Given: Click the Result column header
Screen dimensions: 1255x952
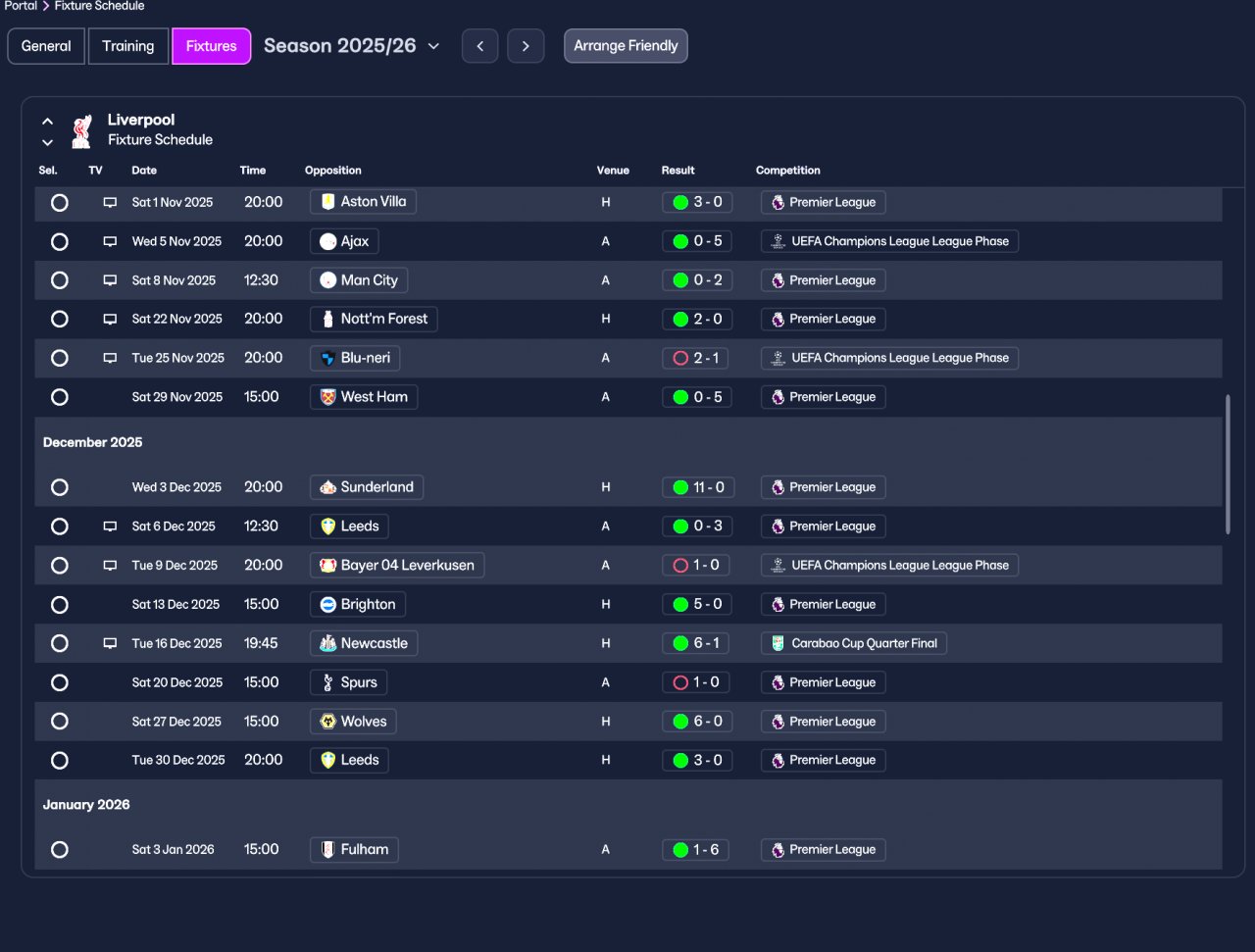Looking at the screenshot, I should pyautogui.click(x=678, y=171).
